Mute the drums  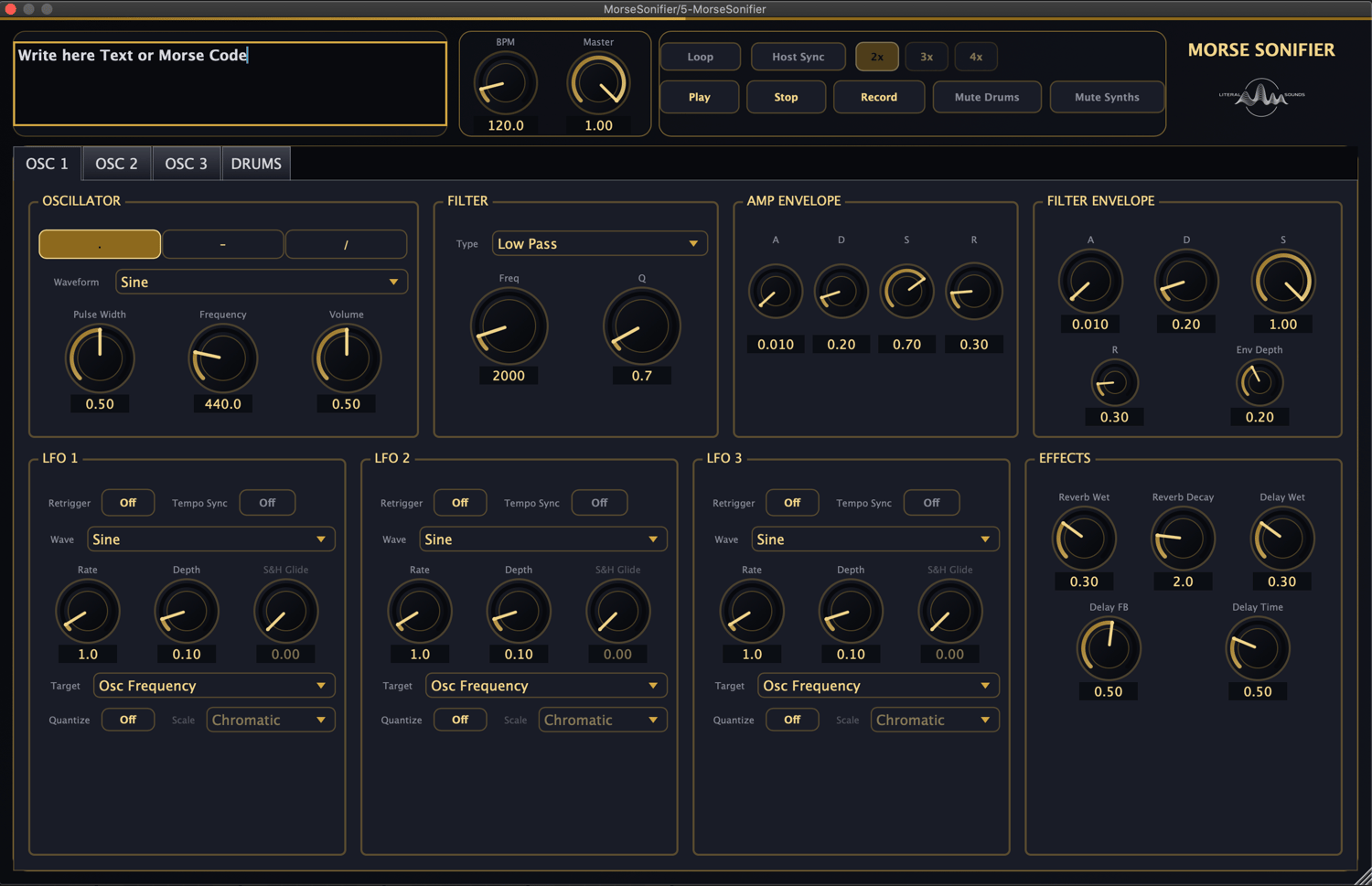tap(987, 97)
